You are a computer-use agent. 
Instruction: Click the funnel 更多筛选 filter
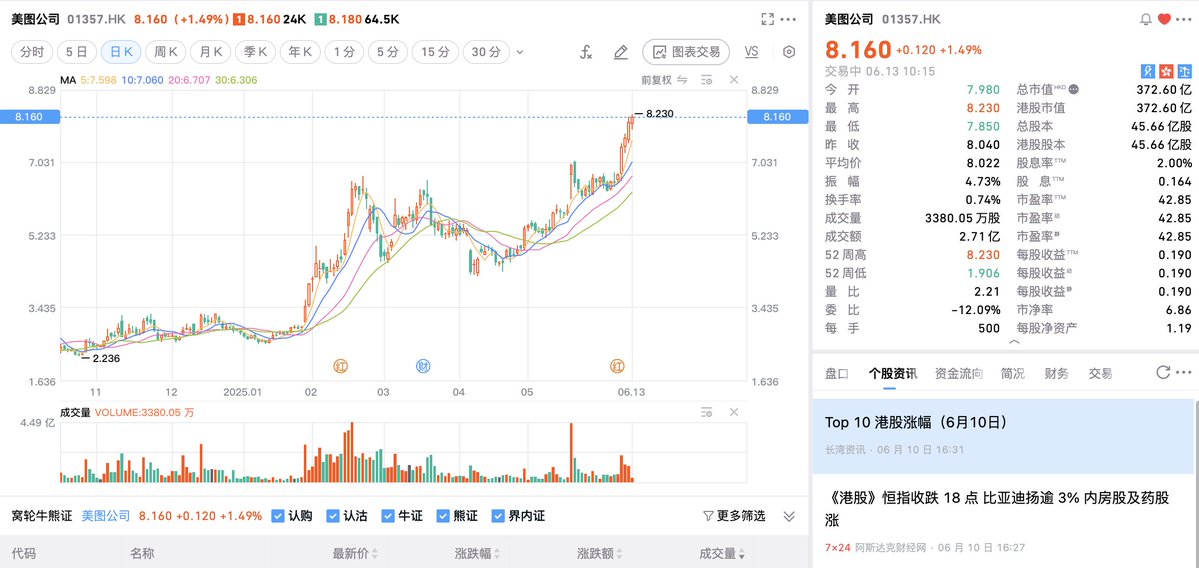[733, 516]
